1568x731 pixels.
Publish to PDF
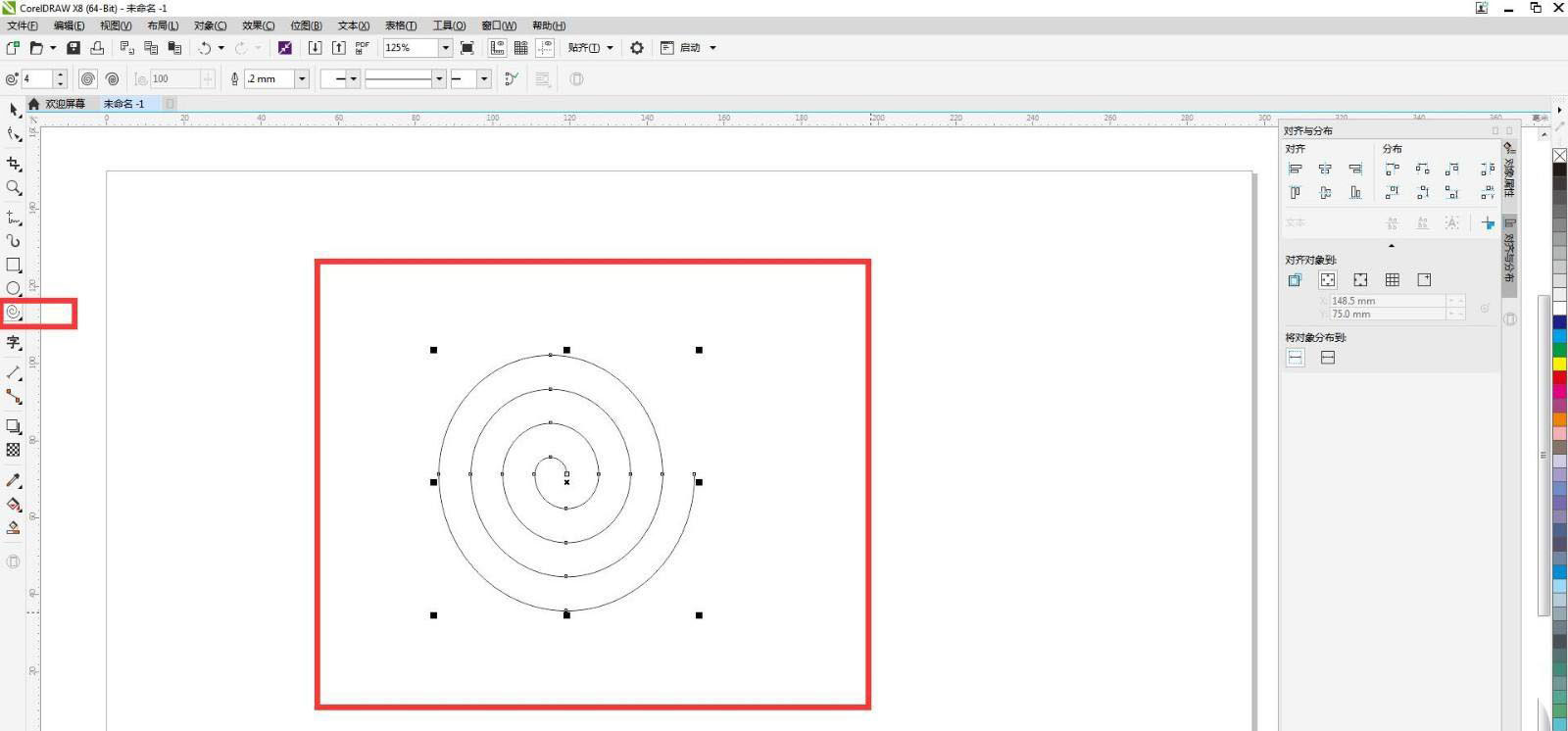coord(363,47)
